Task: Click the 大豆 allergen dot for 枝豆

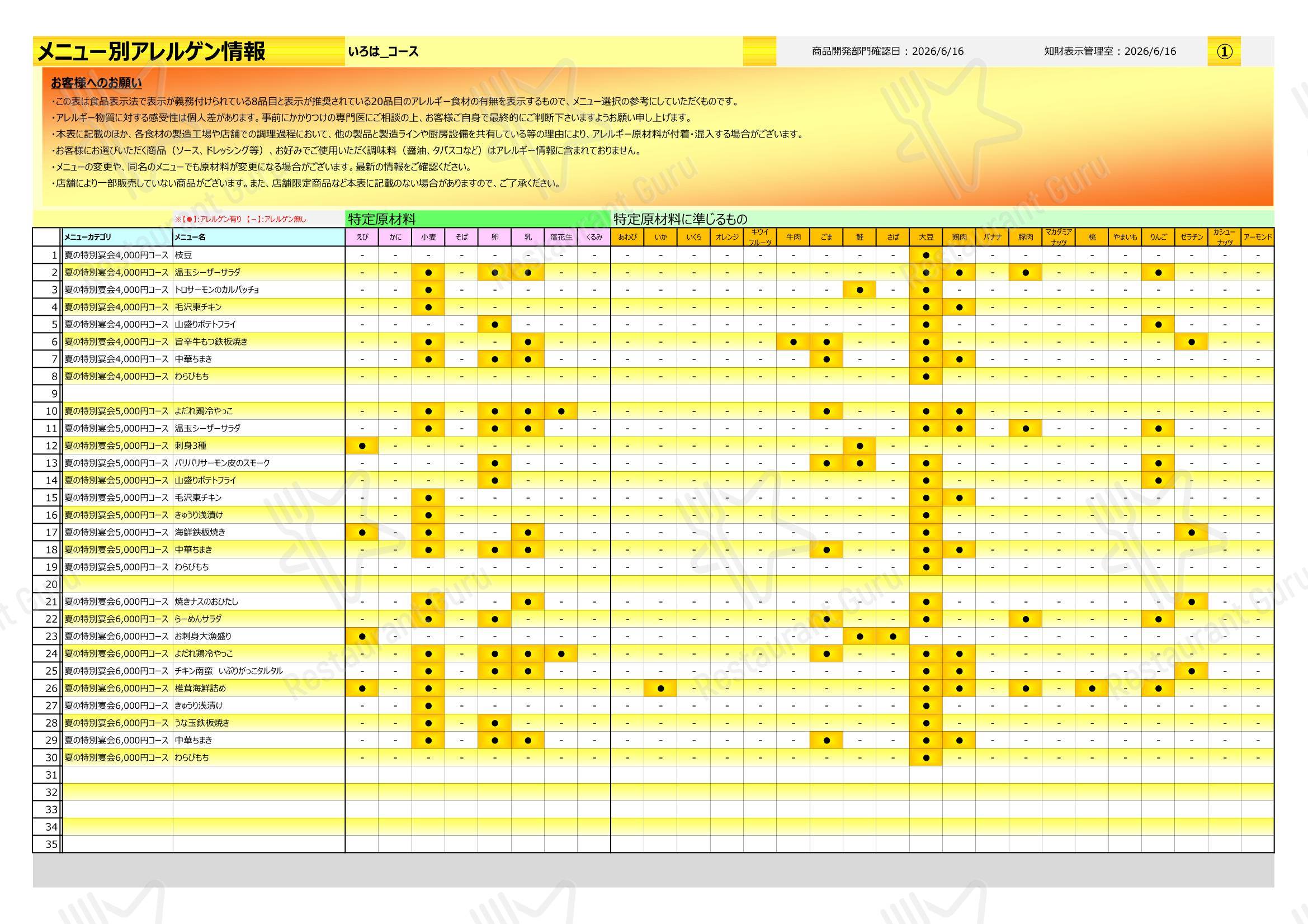Action: [926, 255]
